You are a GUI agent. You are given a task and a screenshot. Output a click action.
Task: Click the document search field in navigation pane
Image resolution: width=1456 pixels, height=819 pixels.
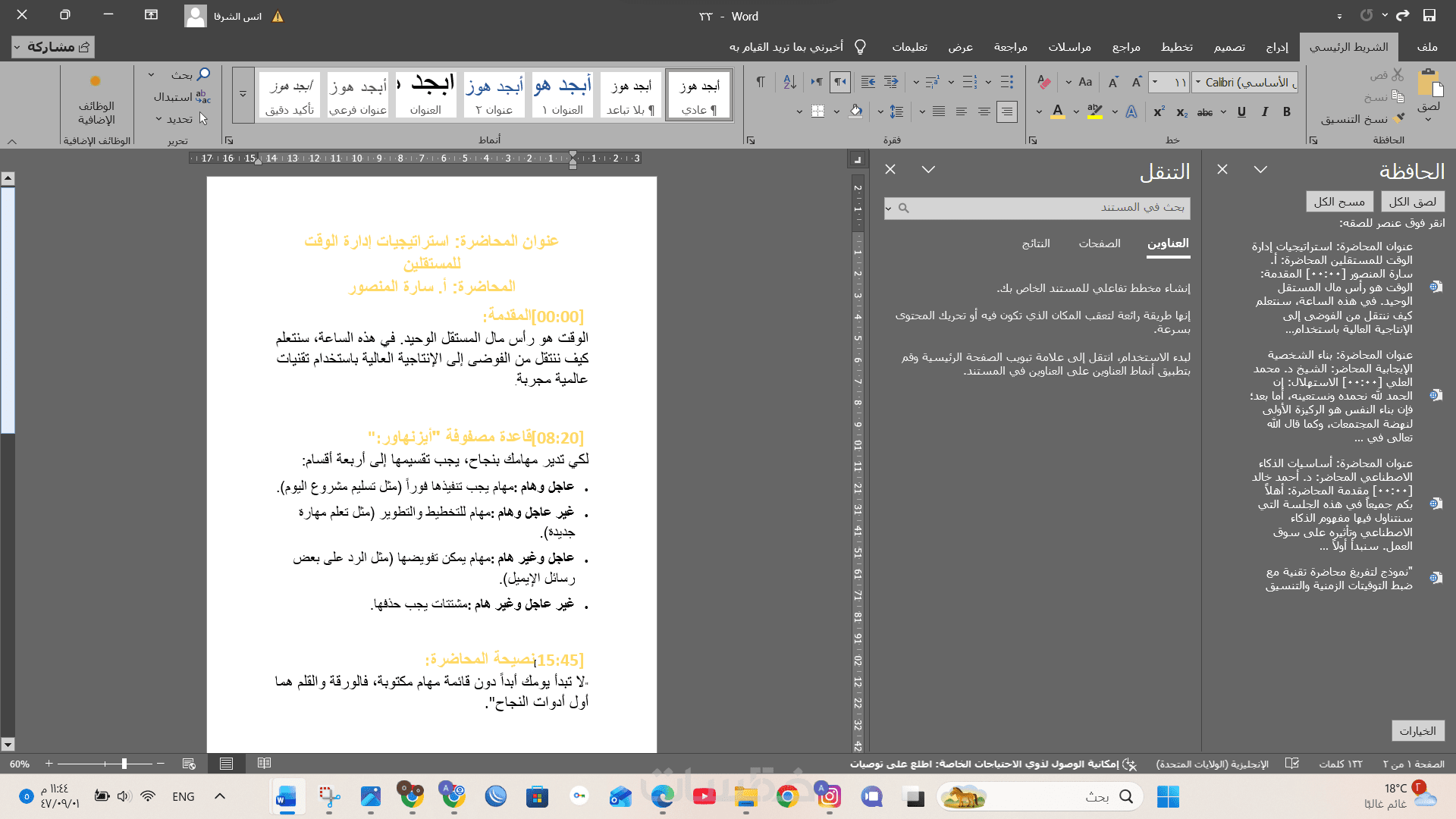pyautogui.click(x=1046, y=208)
